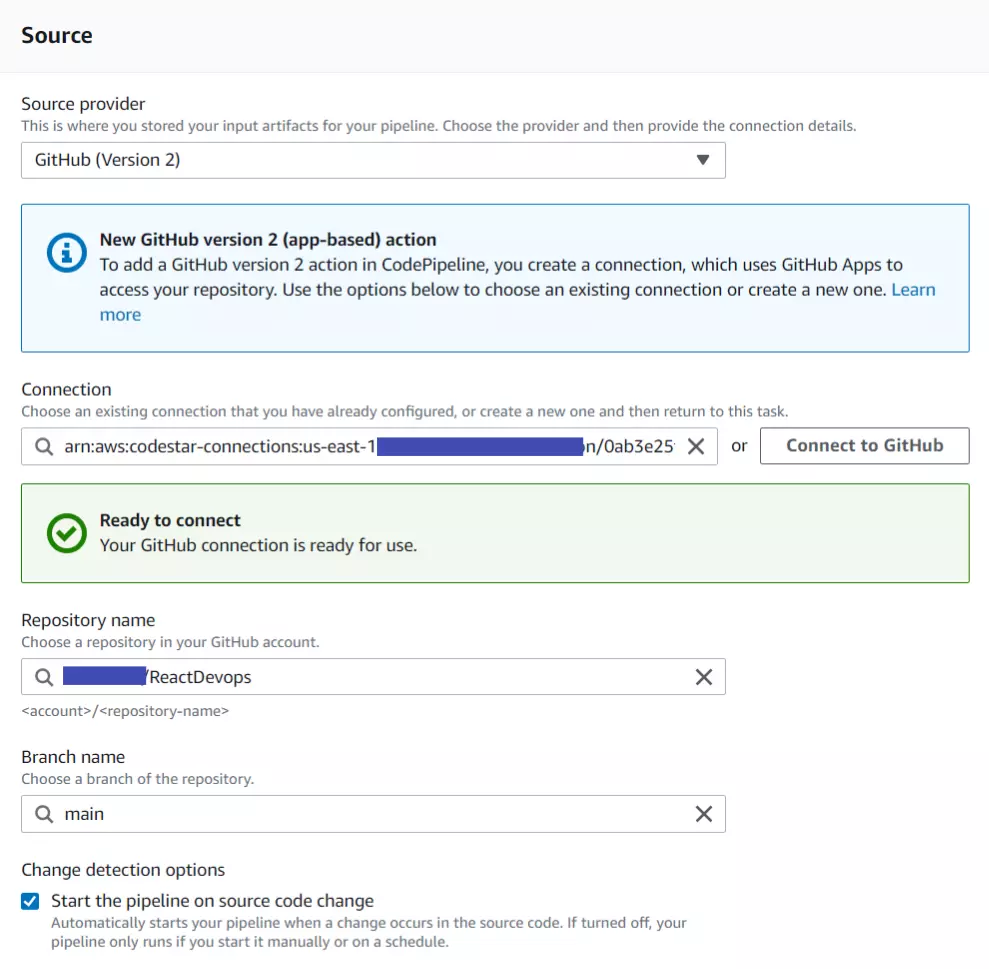Viewport: 989px width, 969px height.
Task: Clear the main branch with the X icon
Action: pos(704,814)
